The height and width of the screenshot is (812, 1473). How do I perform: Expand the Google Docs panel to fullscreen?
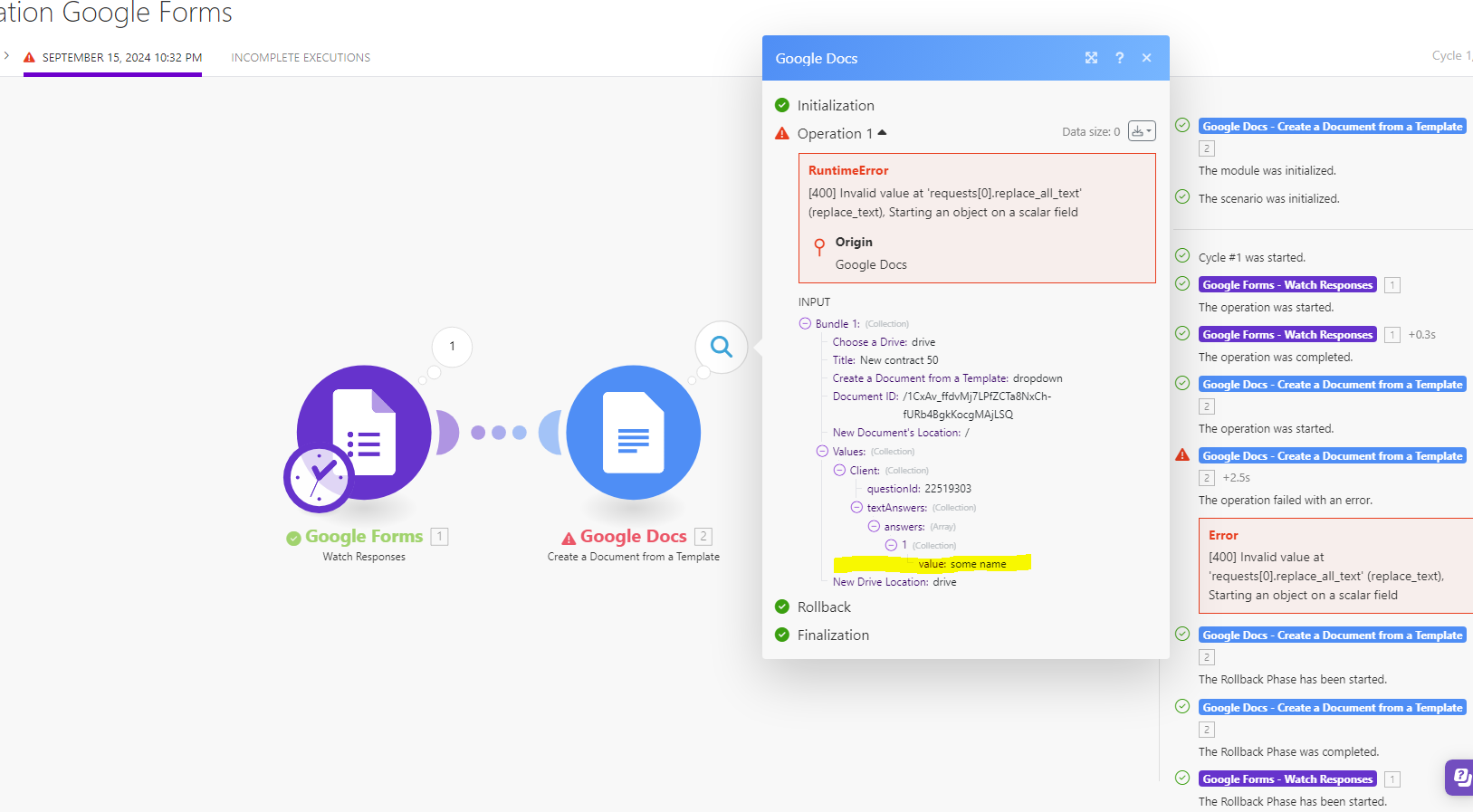[x=1091, y=58]
